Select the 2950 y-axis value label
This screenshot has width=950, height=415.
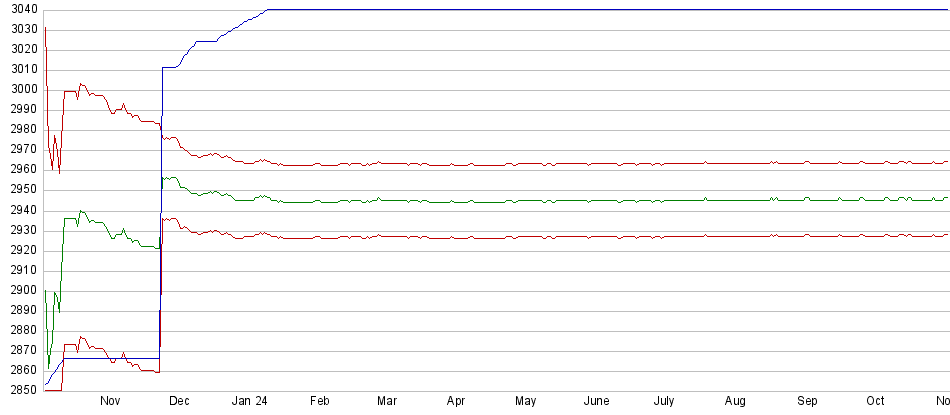point(20,190)
